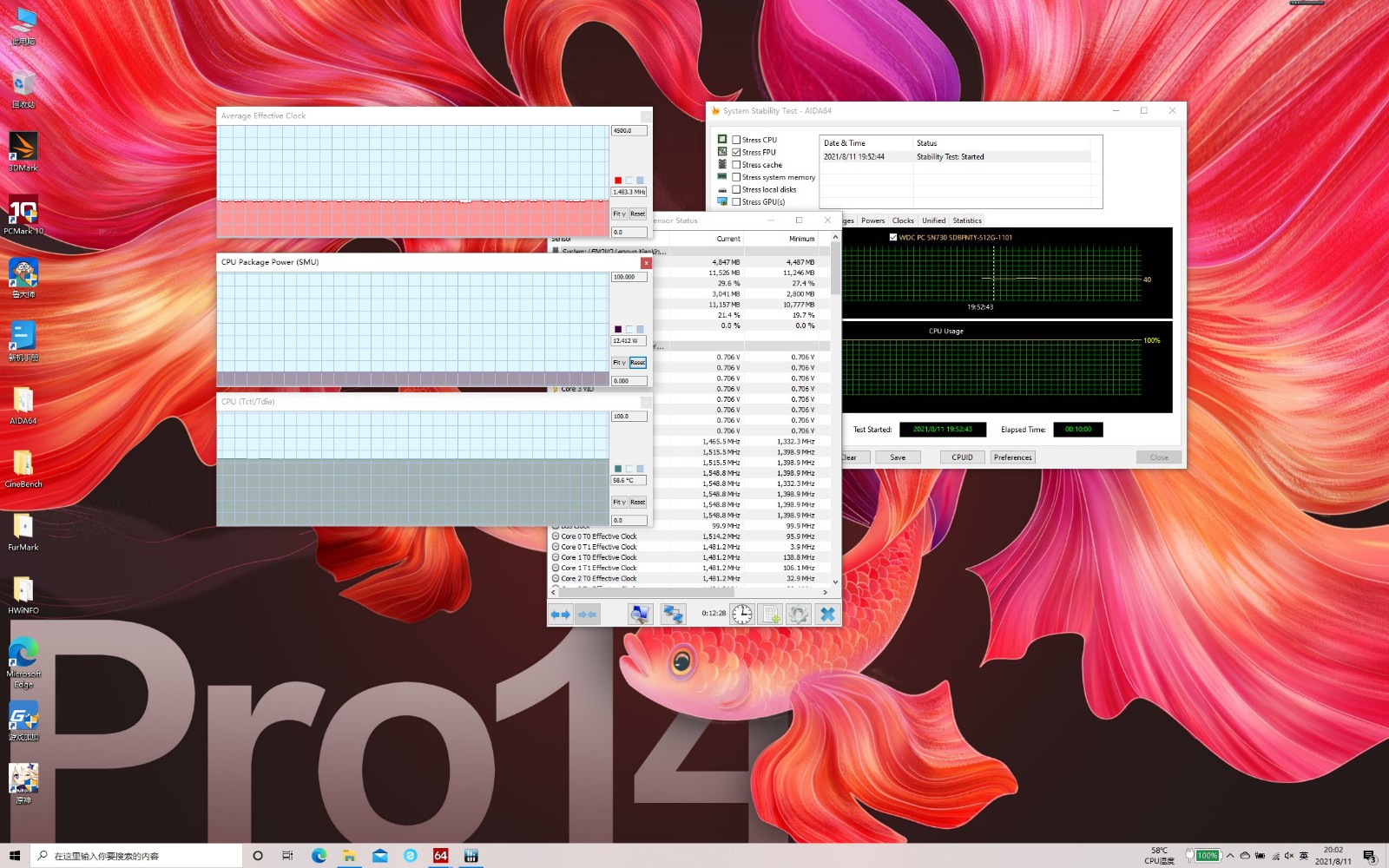Open the Recycle Bin on desktop

23,88
